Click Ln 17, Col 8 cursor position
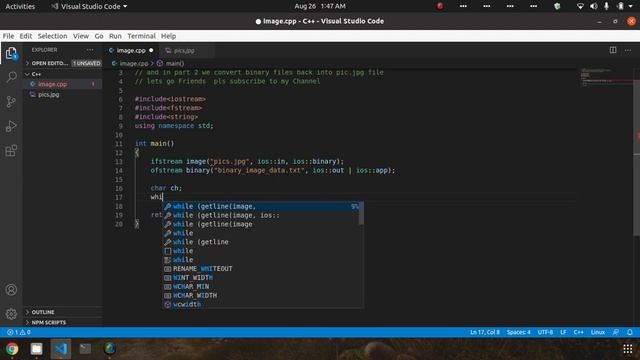This screenshot has width=640, height=360. coord(484,332)
